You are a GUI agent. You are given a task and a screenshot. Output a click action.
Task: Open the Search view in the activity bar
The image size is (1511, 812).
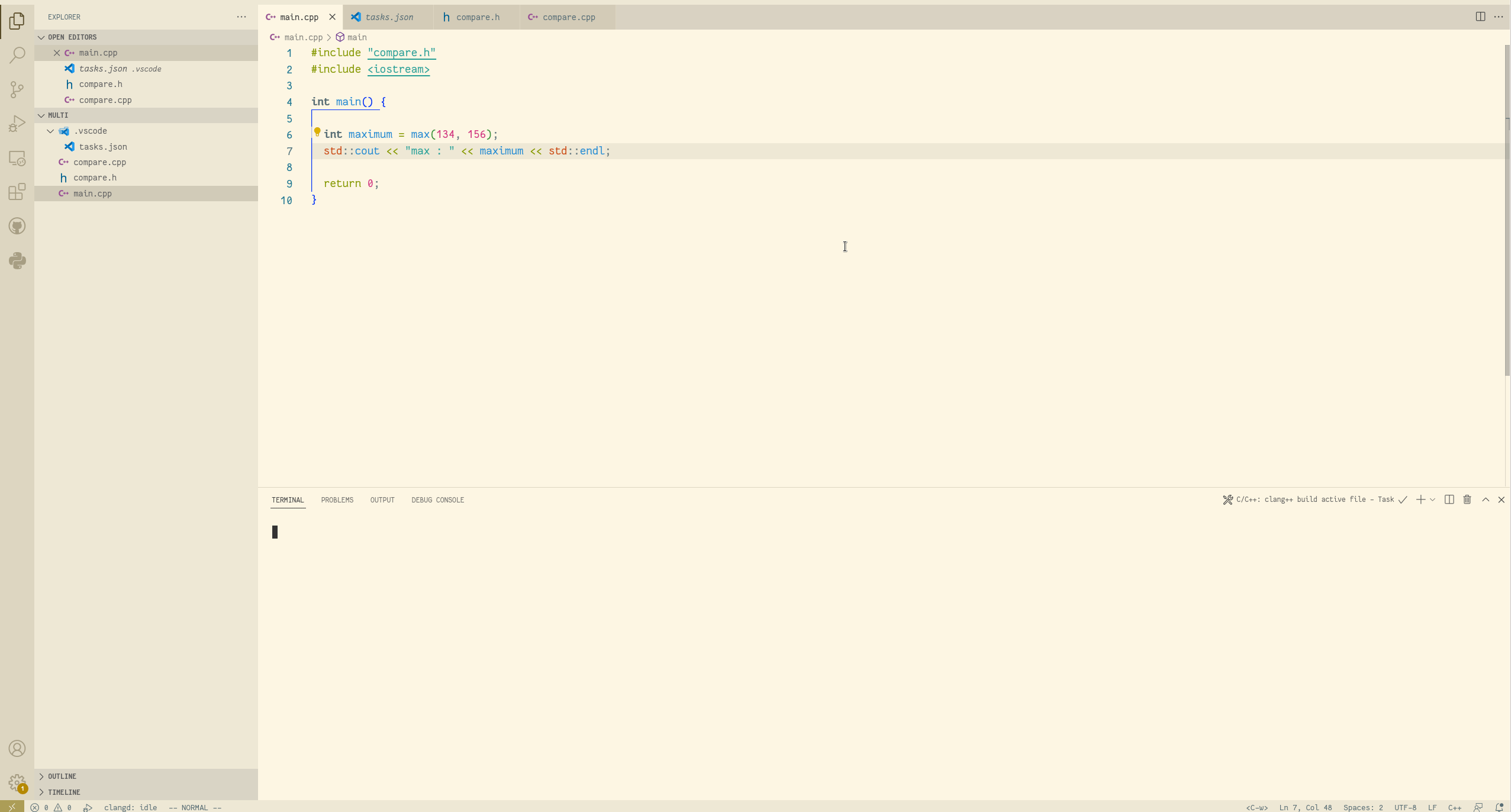coord(17,55)
